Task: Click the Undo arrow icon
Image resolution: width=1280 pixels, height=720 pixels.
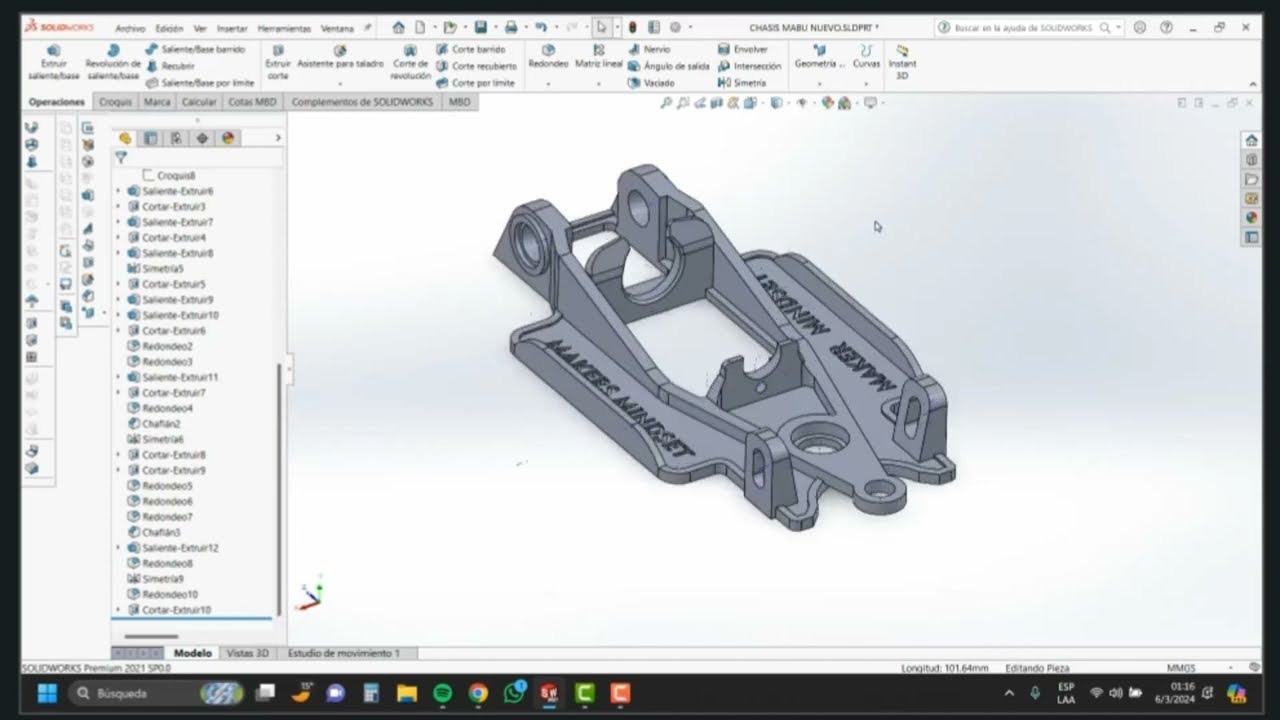Action: point(541,27)
